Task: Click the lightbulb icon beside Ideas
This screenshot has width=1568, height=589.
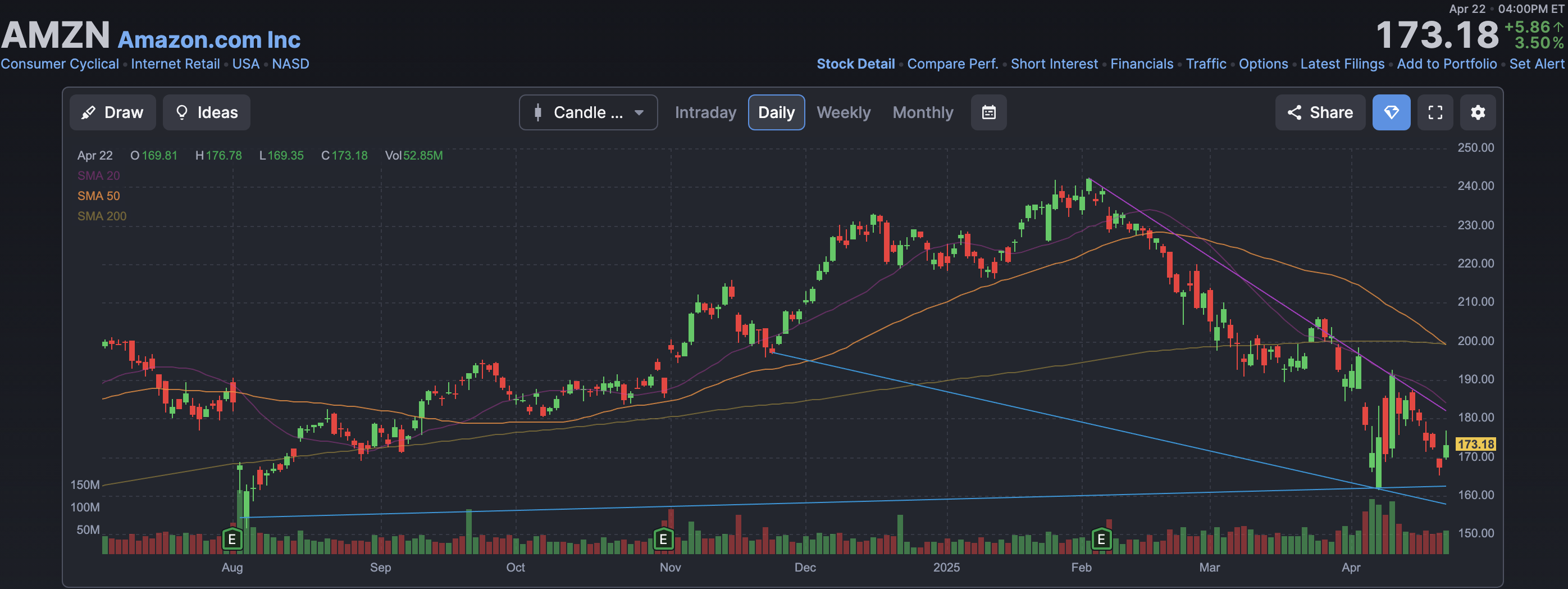Action: (x=181, y=112)
